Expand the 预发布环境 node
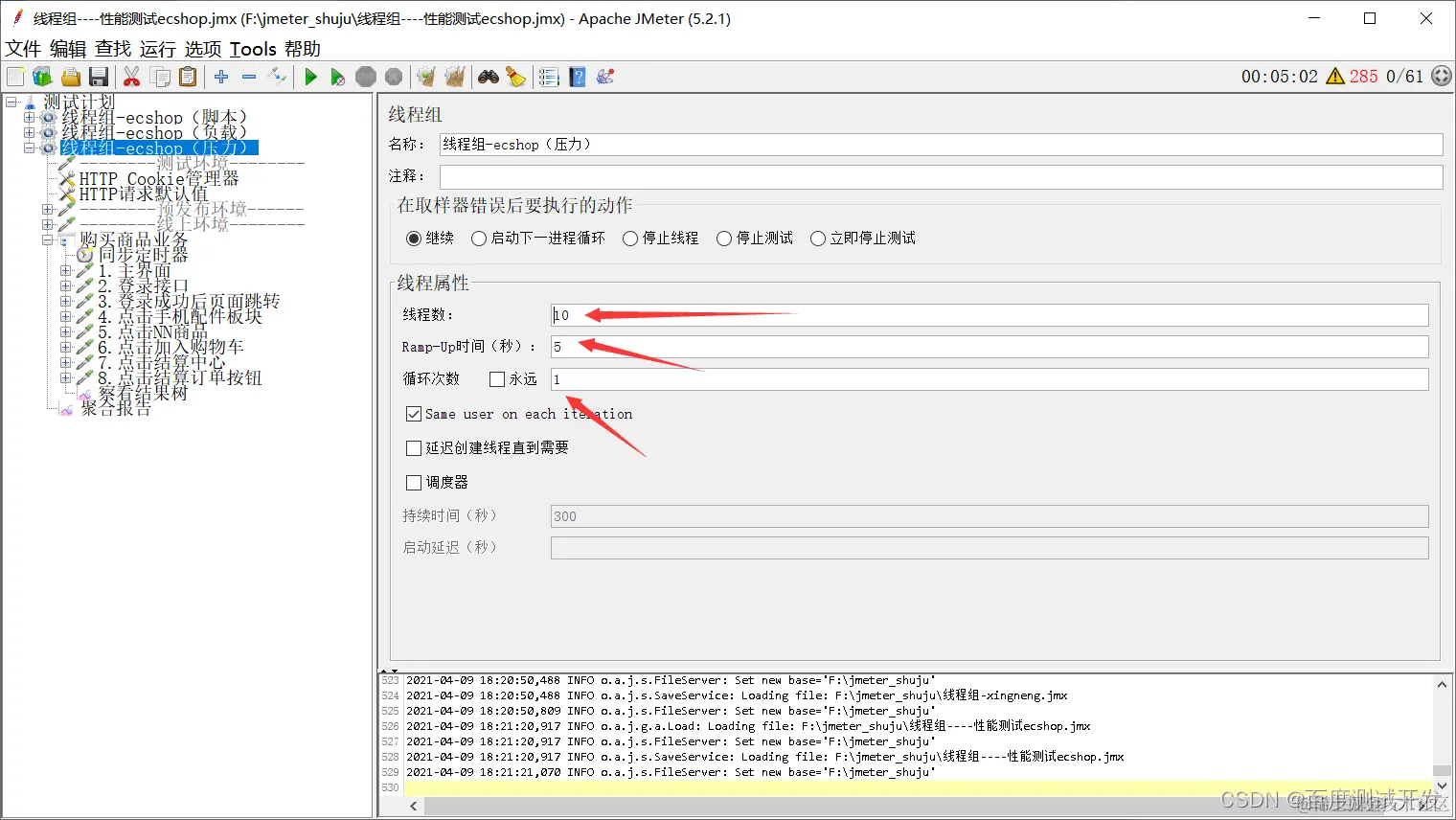 (x=47, y=209)
